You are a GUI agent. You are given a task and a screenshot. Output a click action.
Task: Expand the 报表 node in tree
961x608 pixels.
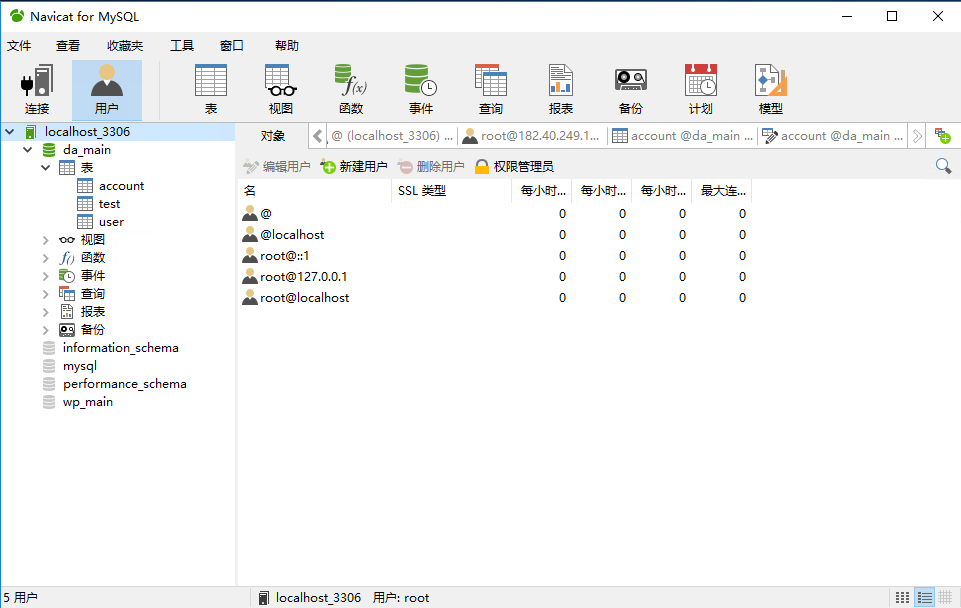click(45, 312)
